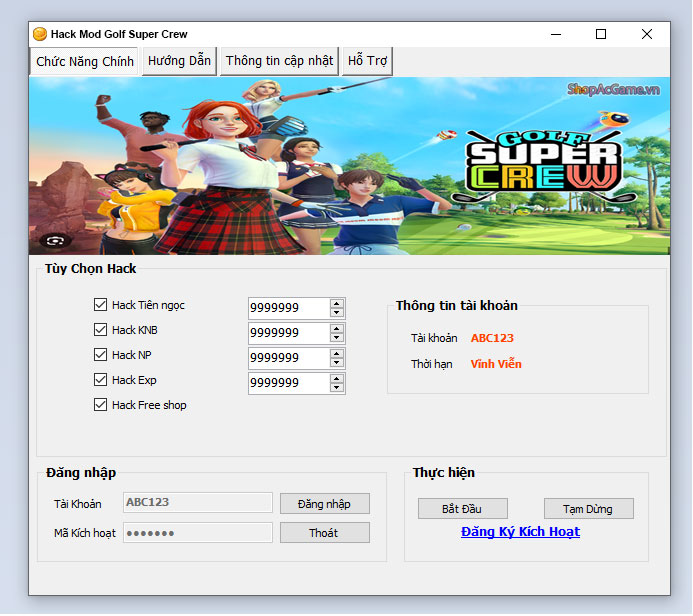The width and height of the screenshot is (693, 616).
Task: Uncheck the Hack KNB option
Action: pos(100,330)
